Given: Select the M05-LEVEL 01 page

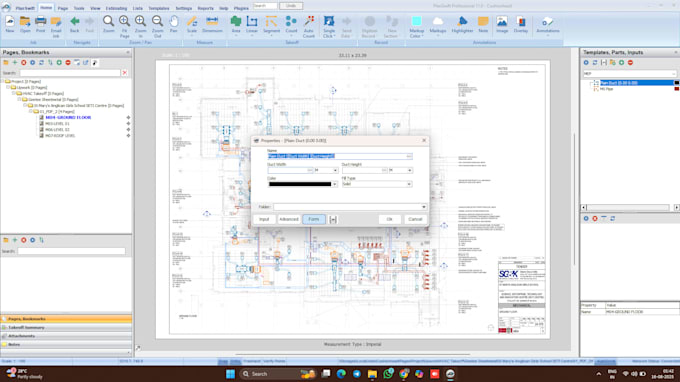Looking at the screenshot, I should (x=57, y=124).
